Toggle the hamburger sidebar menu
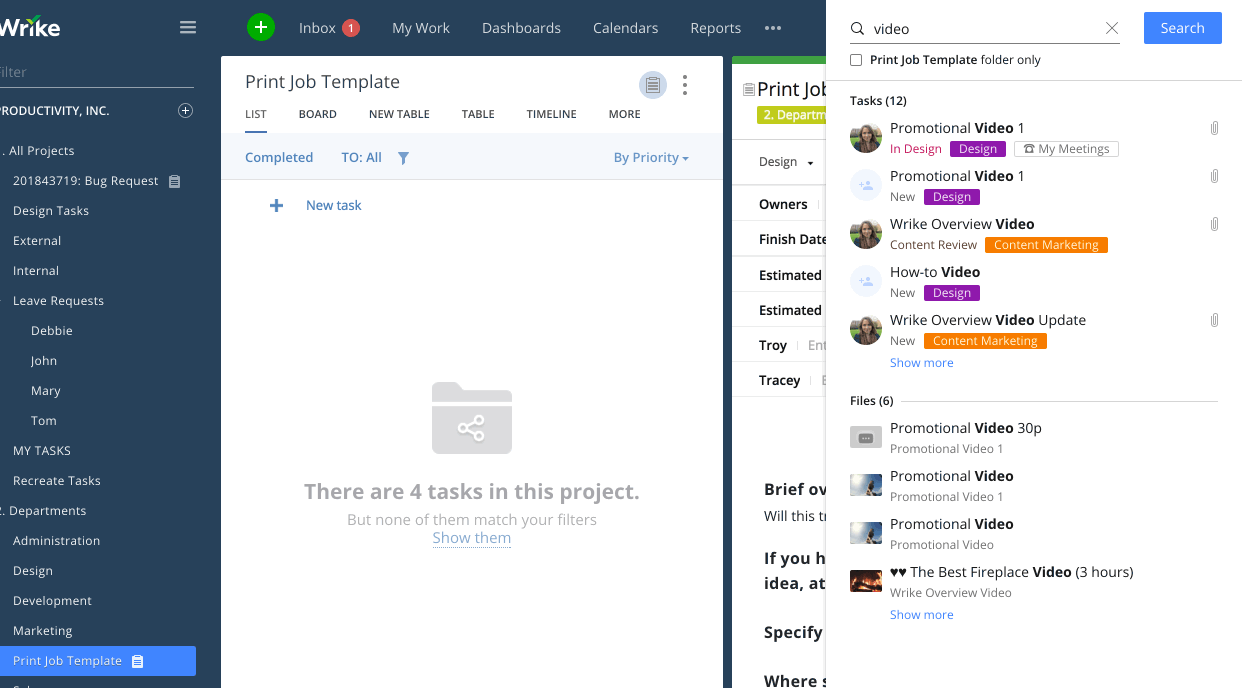 pyautogui.click(x=188, y=28)
